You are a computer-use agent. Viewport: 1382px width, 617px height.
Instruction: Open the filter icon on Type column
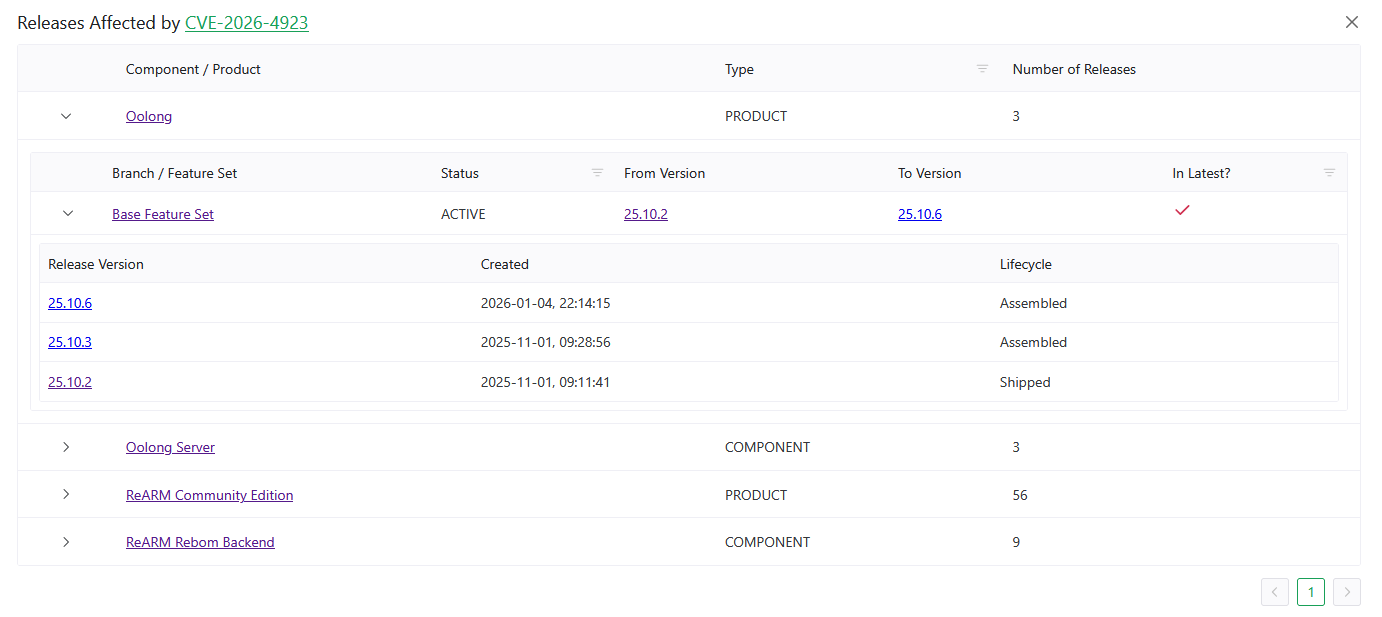[982, 69]
